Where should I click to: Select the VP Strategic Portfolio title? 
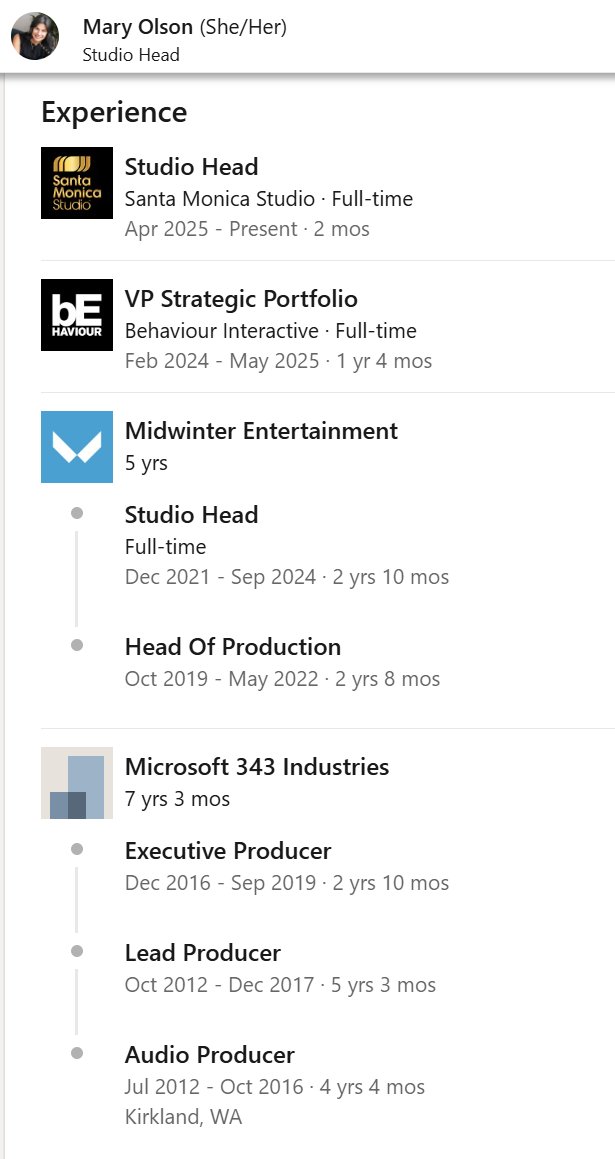tap(240, 299)
